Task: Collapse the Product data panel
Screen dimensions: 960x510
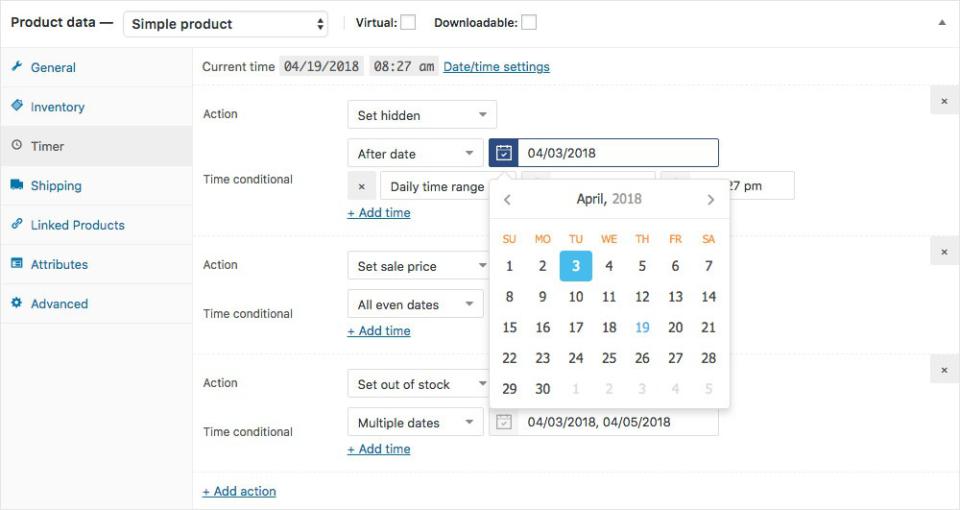Action: pyautogui.click(x=941, y=22)
